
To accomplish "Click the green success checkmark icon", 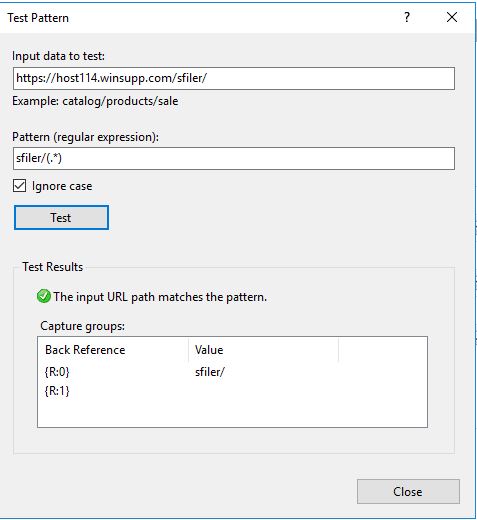I will tap(44, 296).
